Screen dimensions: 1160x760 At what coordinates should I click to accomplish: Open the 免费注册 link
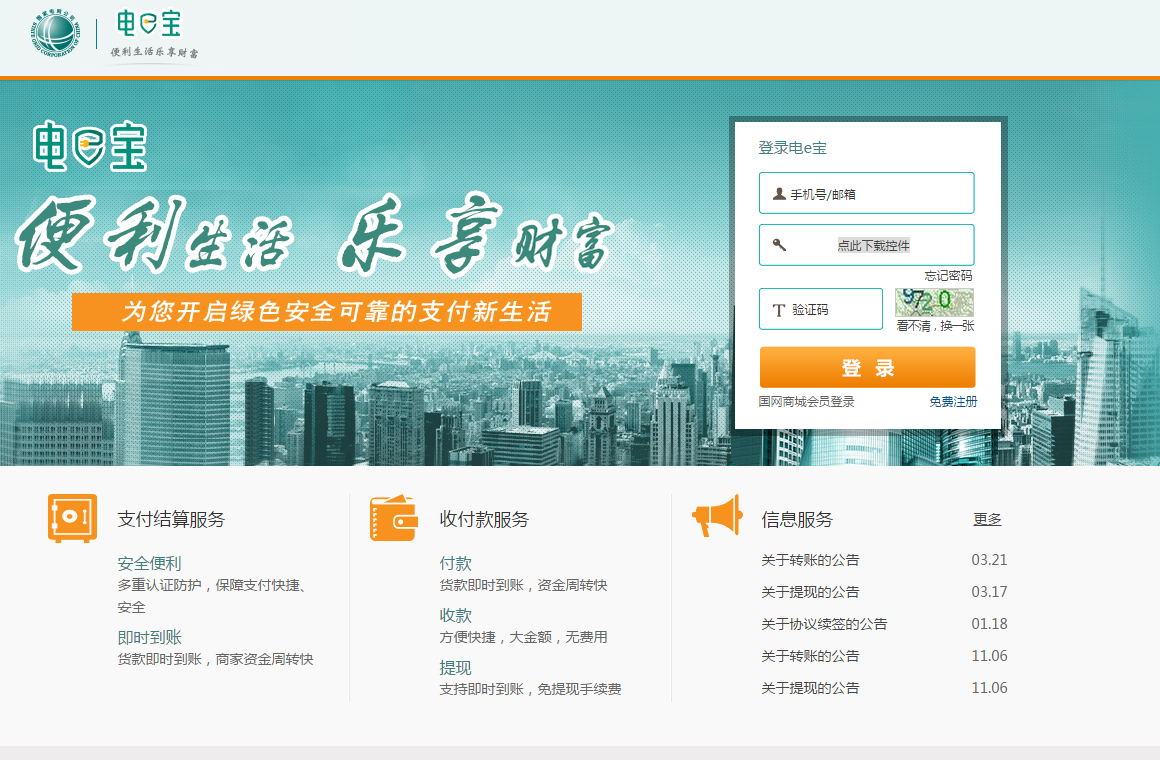tap(954, 402)
